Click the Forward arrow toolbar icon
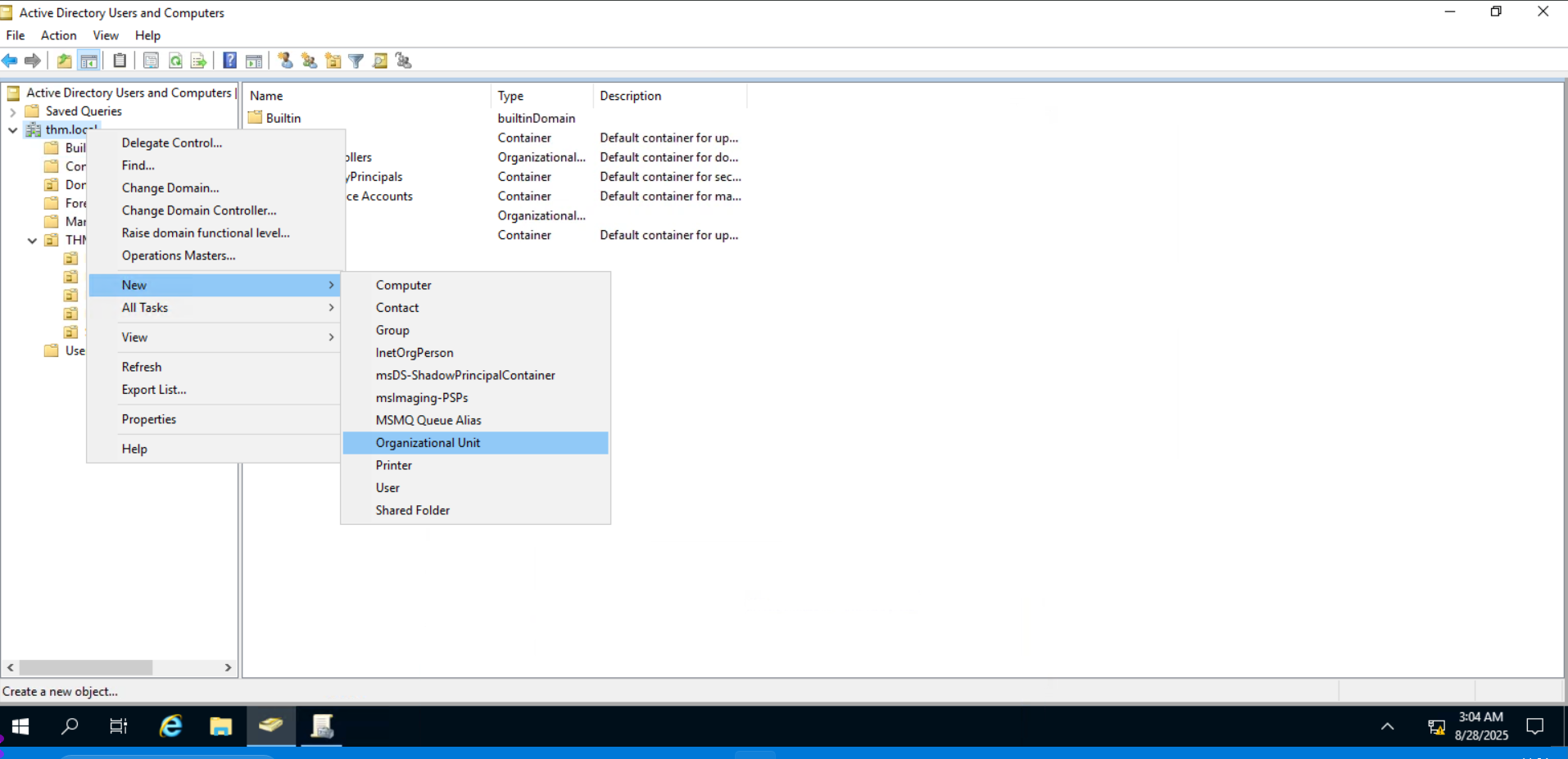The height and width of the screenshot is (759, 1568). 33,61
